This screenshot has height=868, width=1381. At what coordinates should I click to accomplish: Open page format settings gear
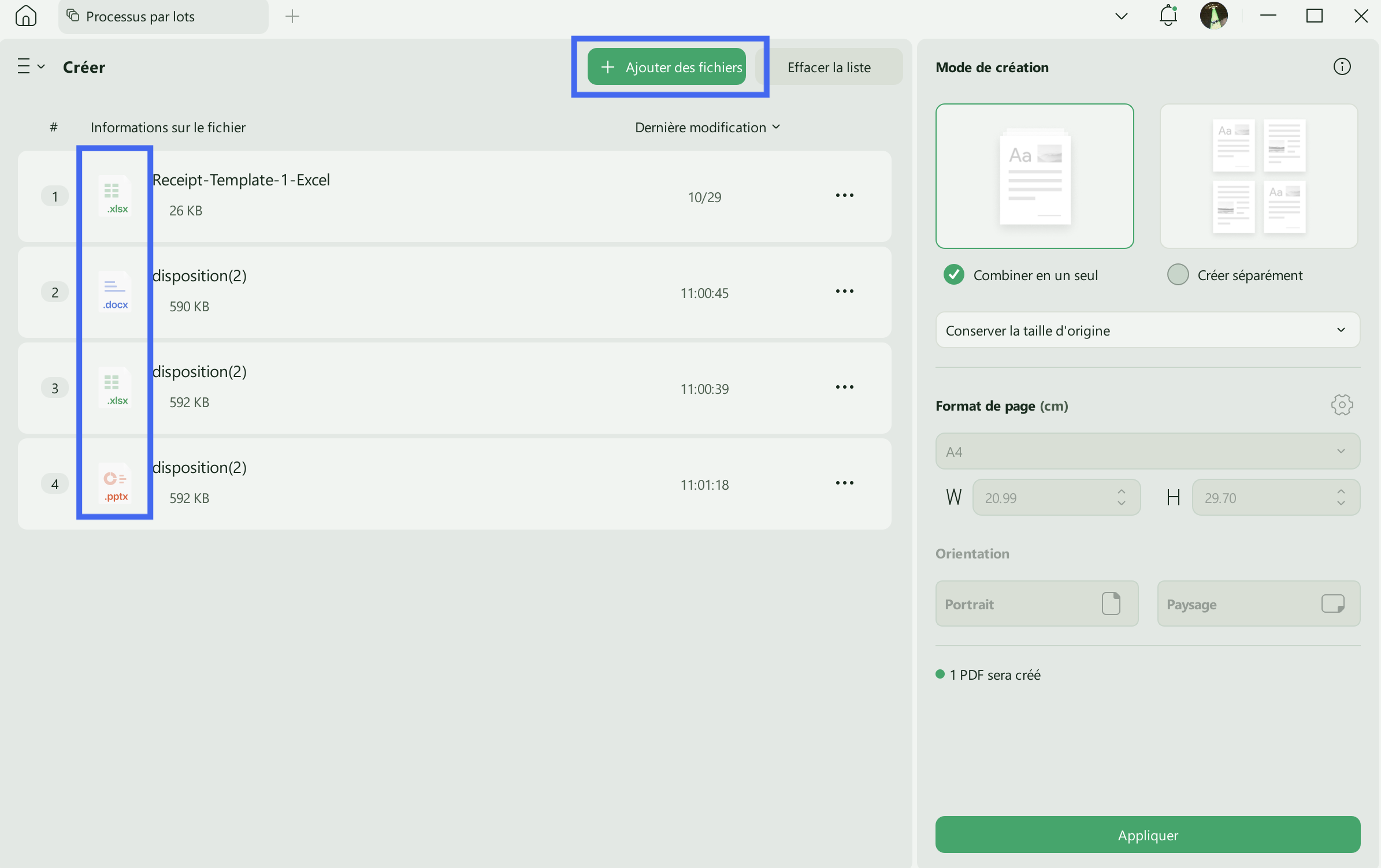coord(1342,405)
